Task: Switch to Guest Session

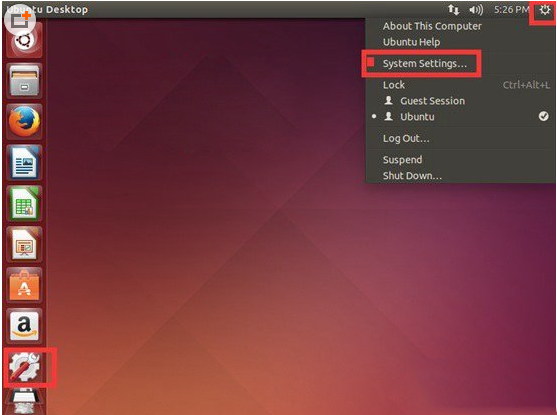Action: (x=432, y=101)
